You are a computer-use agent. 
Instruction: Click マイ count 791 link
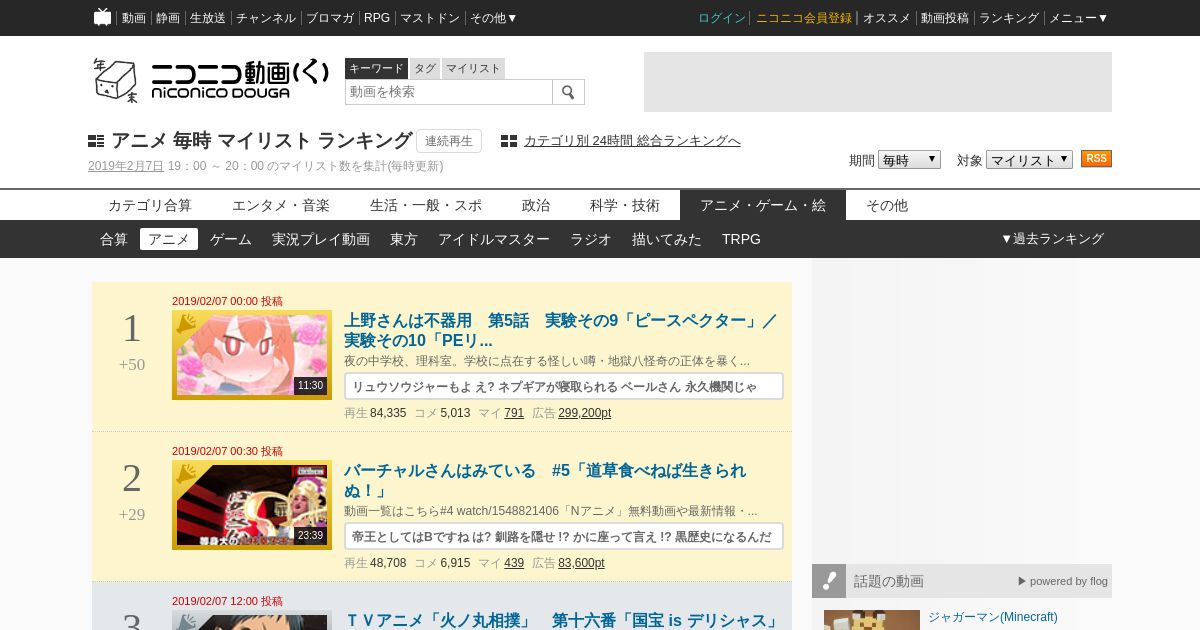point(514,413)
